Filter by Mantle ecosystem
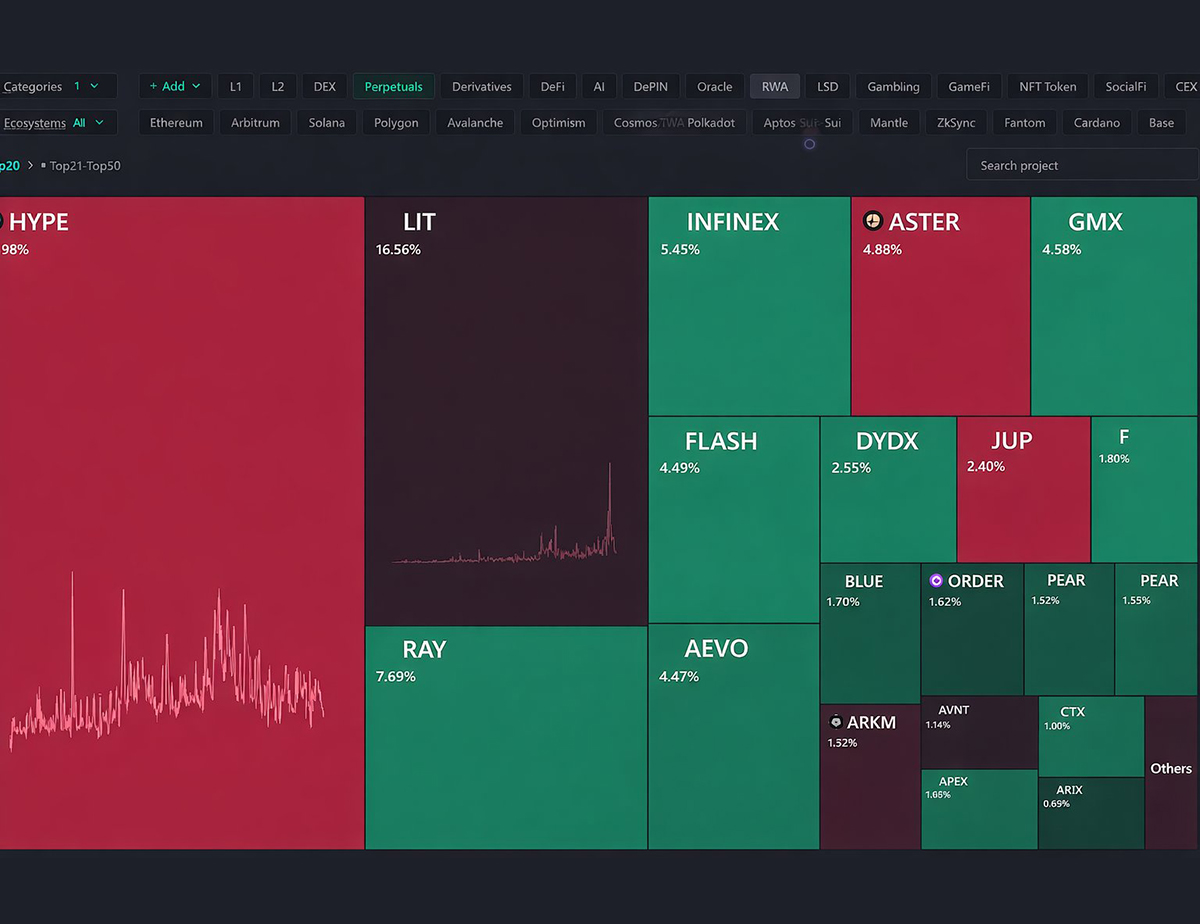 click(889, 123)
